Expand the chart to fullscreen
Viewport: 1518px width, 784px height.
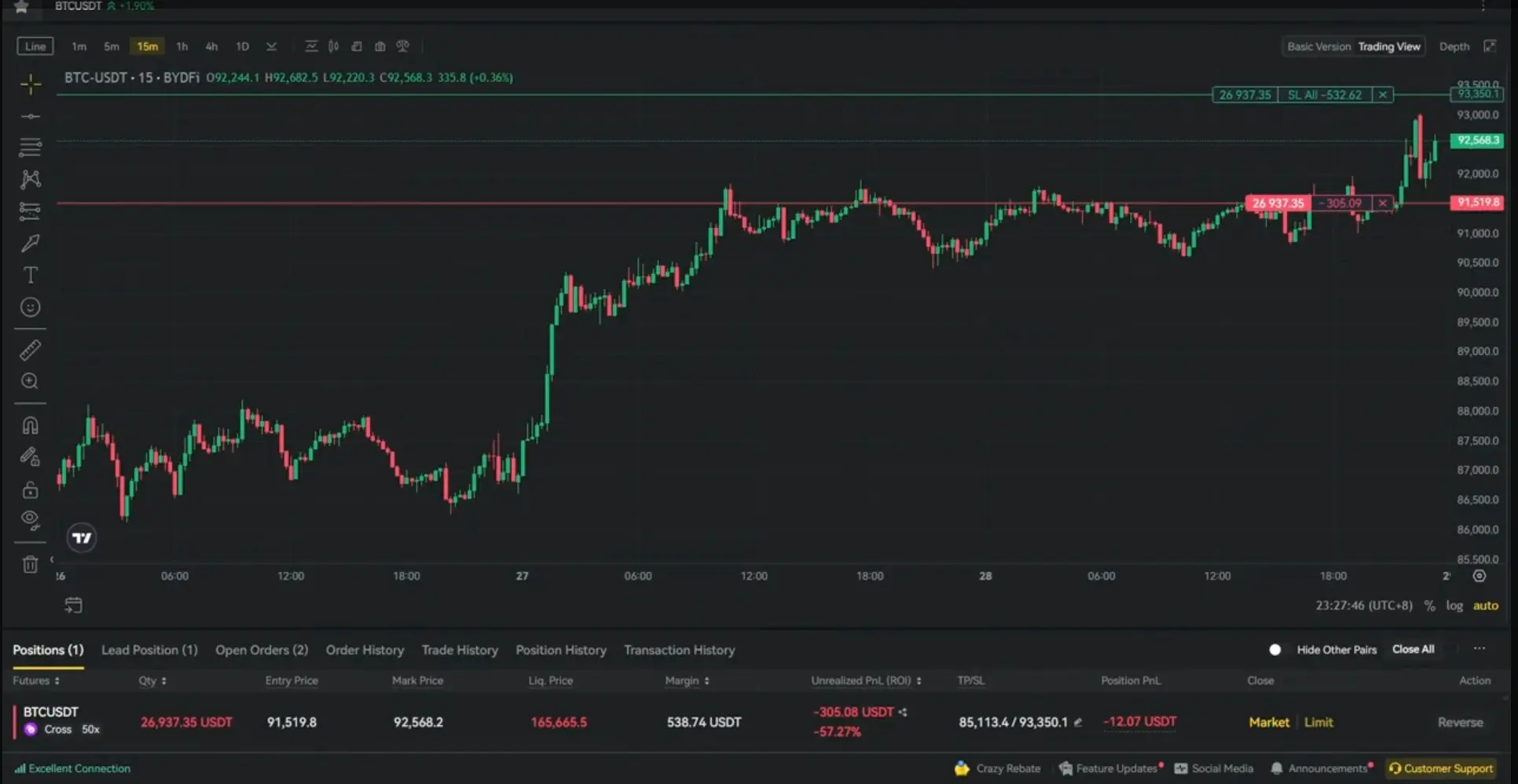(1490, 46)
